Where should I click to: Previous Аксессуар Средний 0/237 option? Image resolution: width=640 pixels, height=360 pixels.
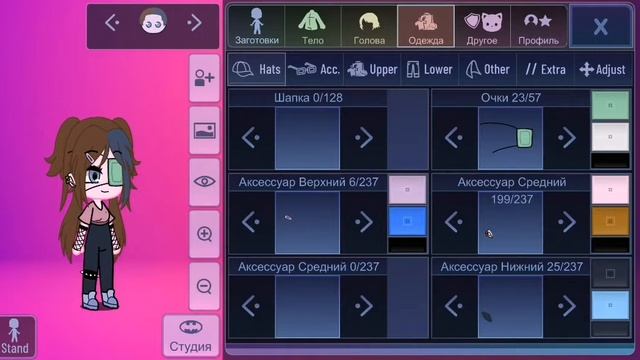pyautogui.click(x=251, y=307)
